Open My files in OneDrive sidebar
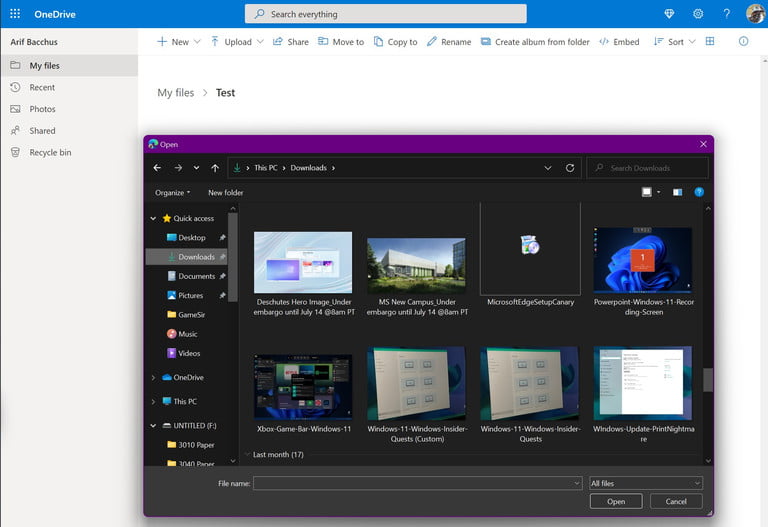The image size is (768, 527). [69, 66]
